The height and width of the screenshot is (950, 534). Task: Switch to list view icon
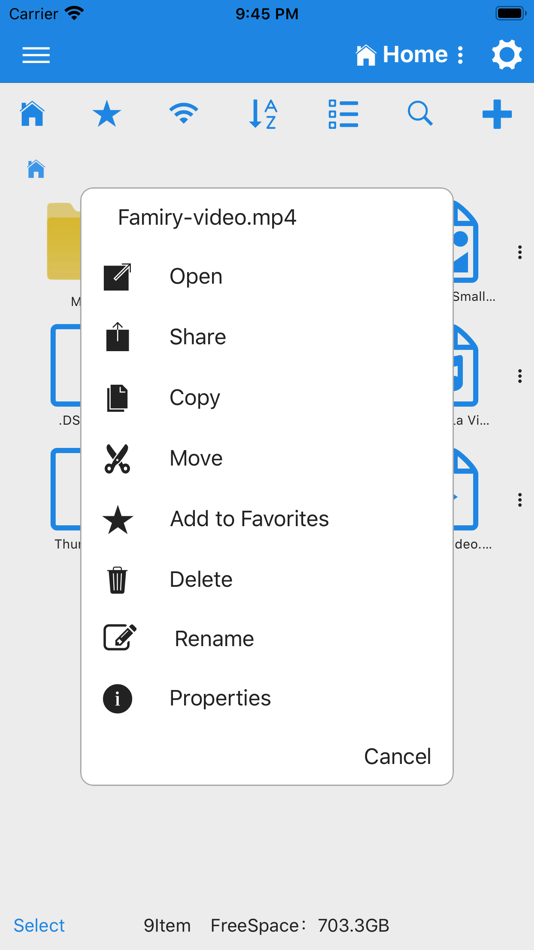(x=343, y=114)
